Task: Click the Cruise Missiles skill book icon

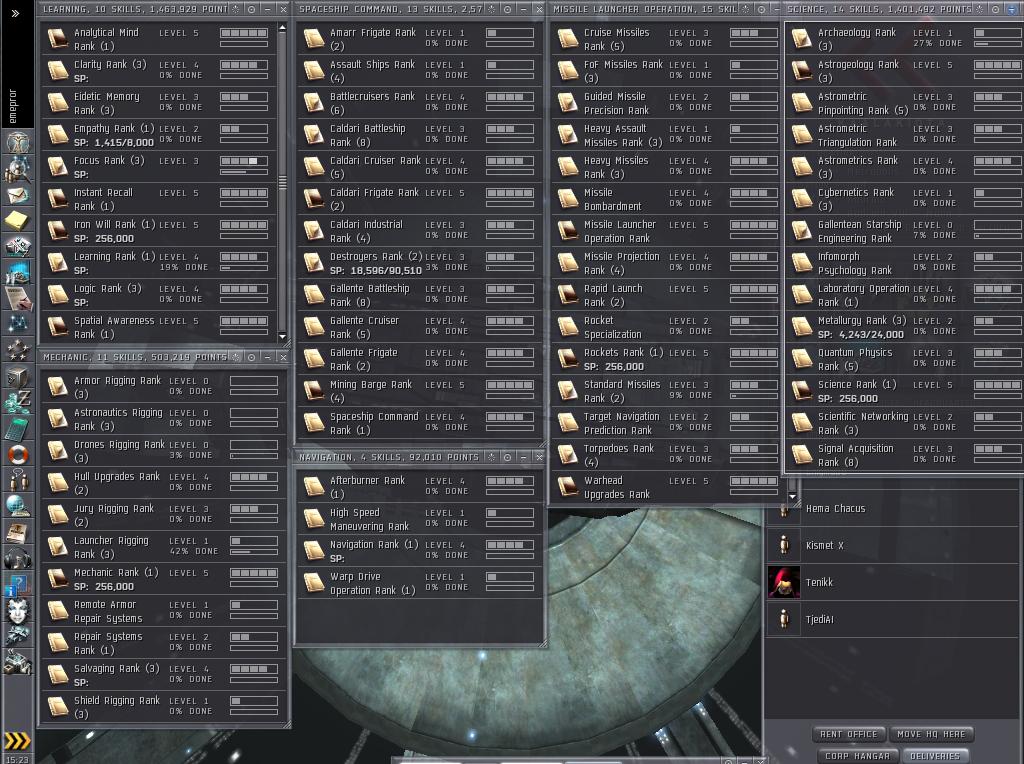Action: (x=568, y=39)
